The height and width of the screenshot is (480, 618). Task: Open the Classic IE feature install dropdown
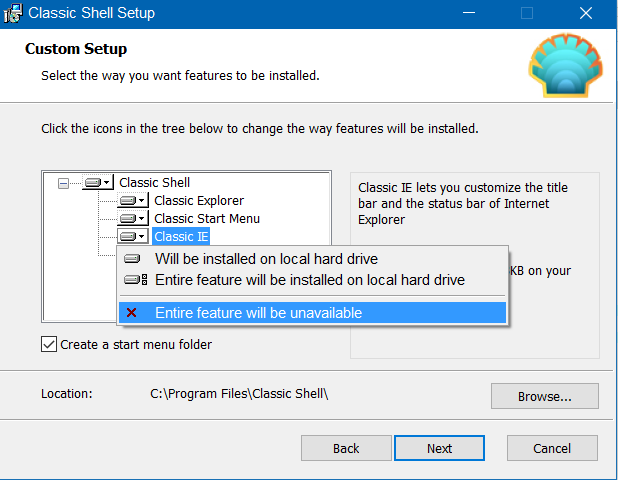pos(133,236)
